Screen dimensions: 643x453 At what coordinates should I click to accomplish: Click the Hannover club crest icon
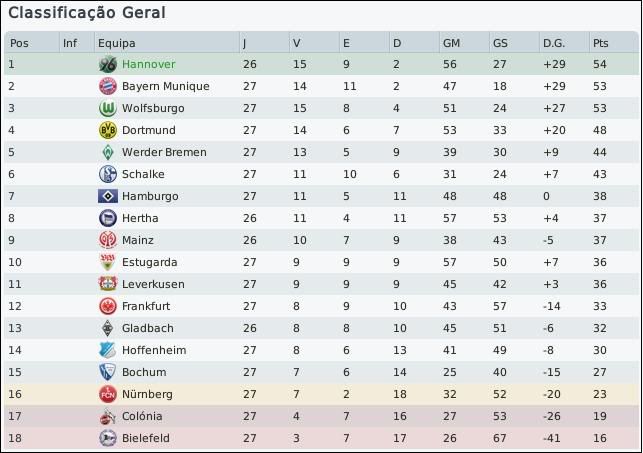click(108, 64)
